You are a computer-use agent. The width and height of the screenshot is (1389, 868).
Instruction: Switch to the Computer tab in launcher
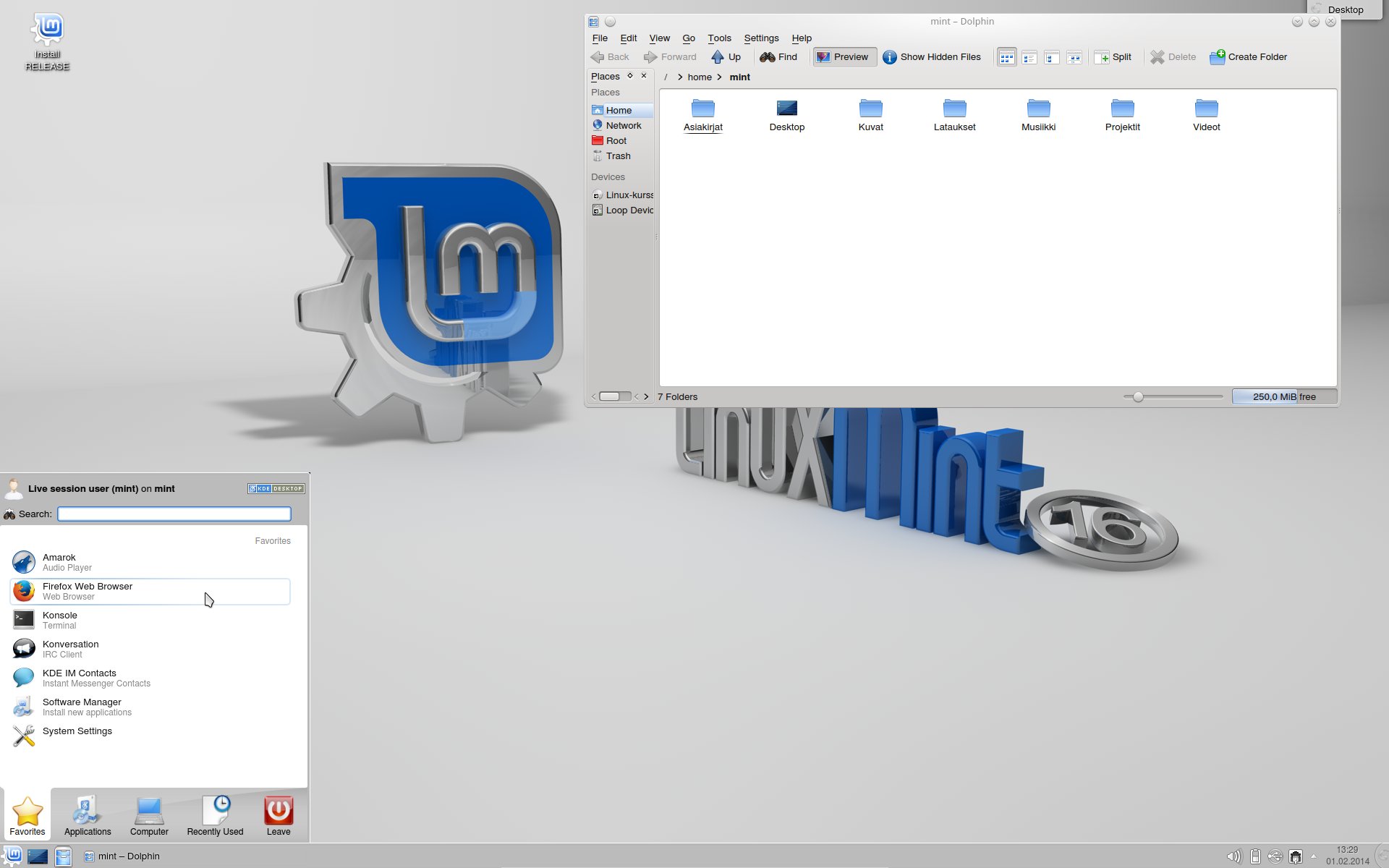coord(149,816)
